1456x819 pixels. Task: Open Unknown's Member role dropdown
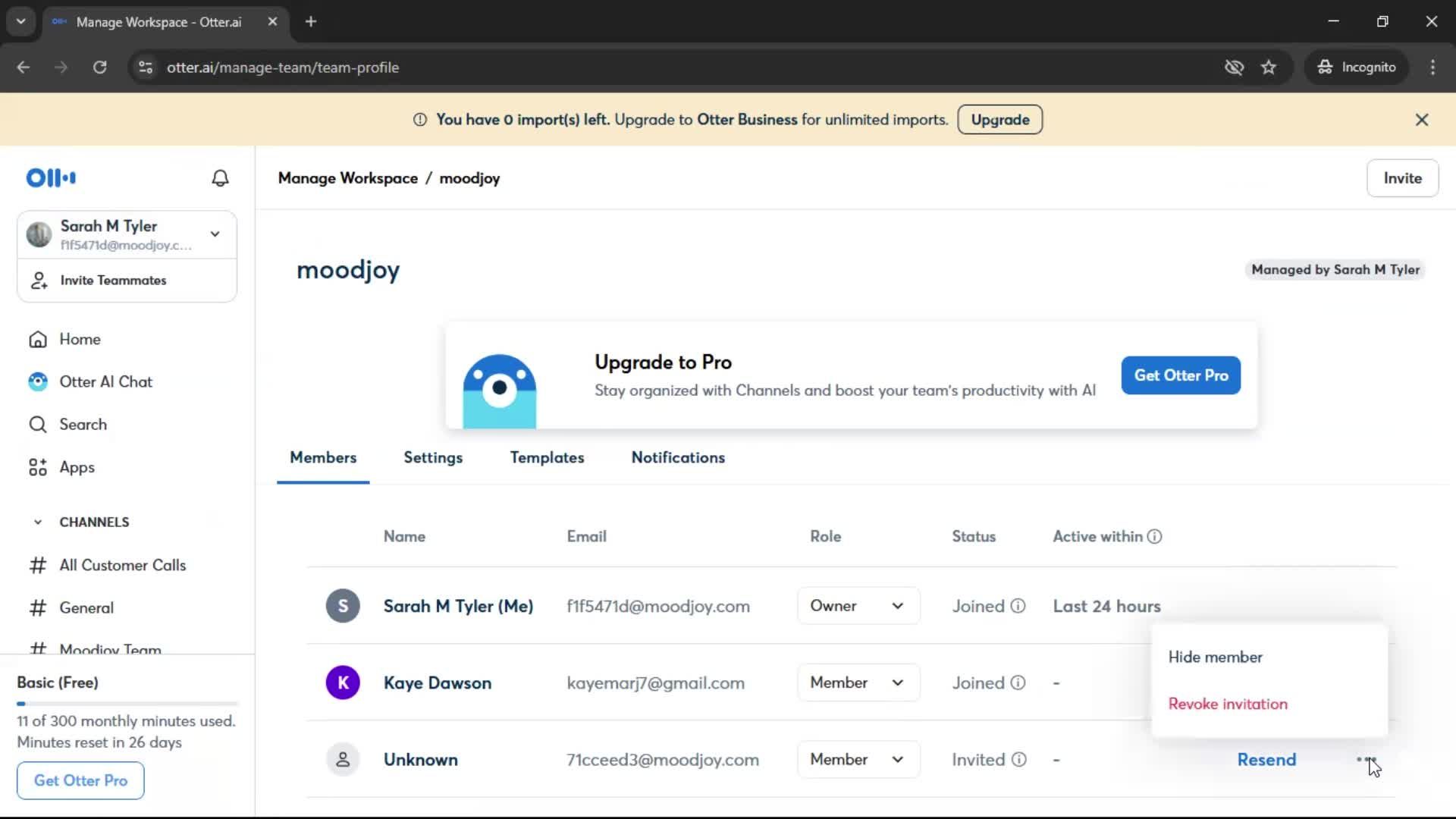pos(858,759)
